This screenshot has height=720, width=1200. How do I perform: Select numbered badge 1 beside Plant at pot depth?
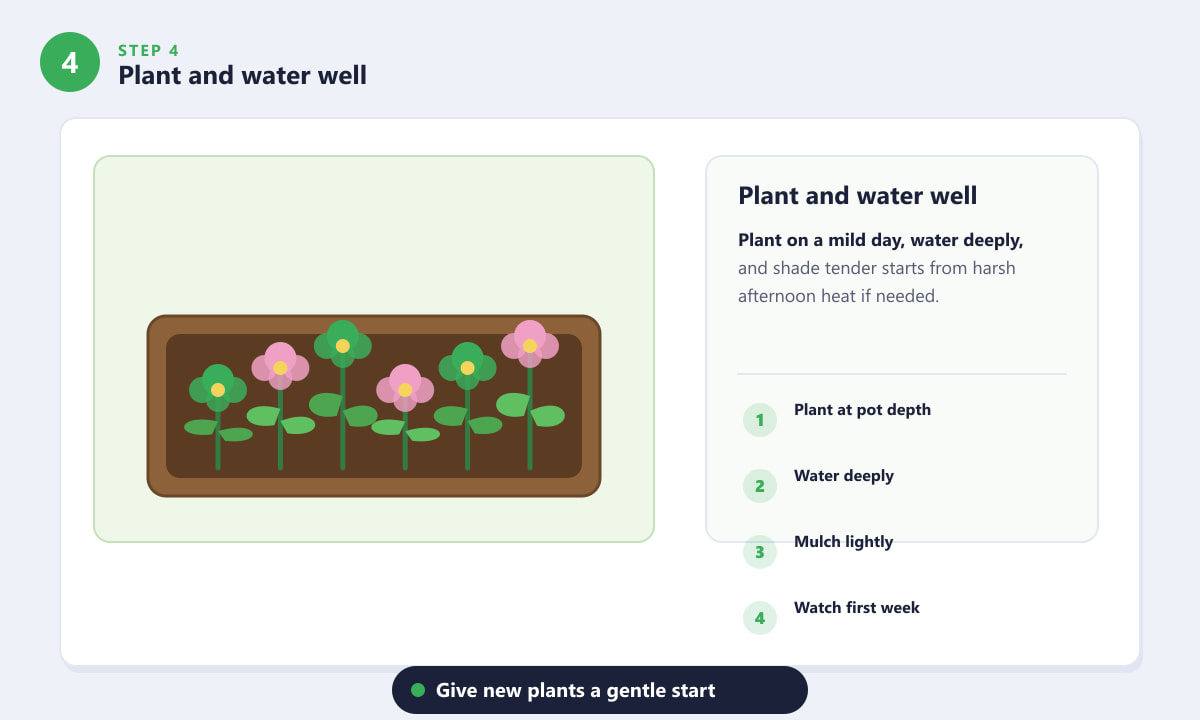760,420
